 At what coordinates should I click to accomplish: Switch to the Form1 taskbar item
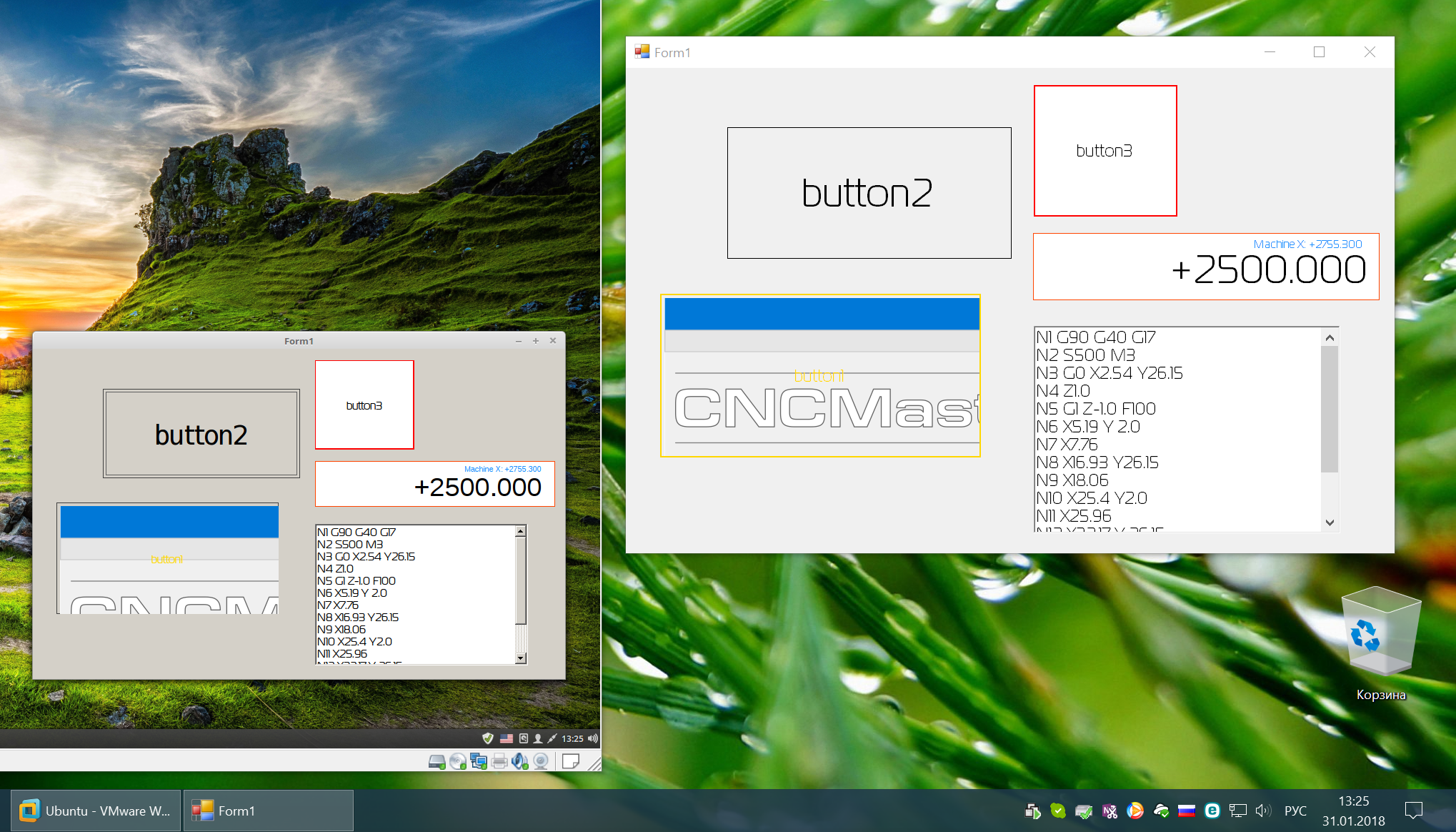tap(268, 811)
